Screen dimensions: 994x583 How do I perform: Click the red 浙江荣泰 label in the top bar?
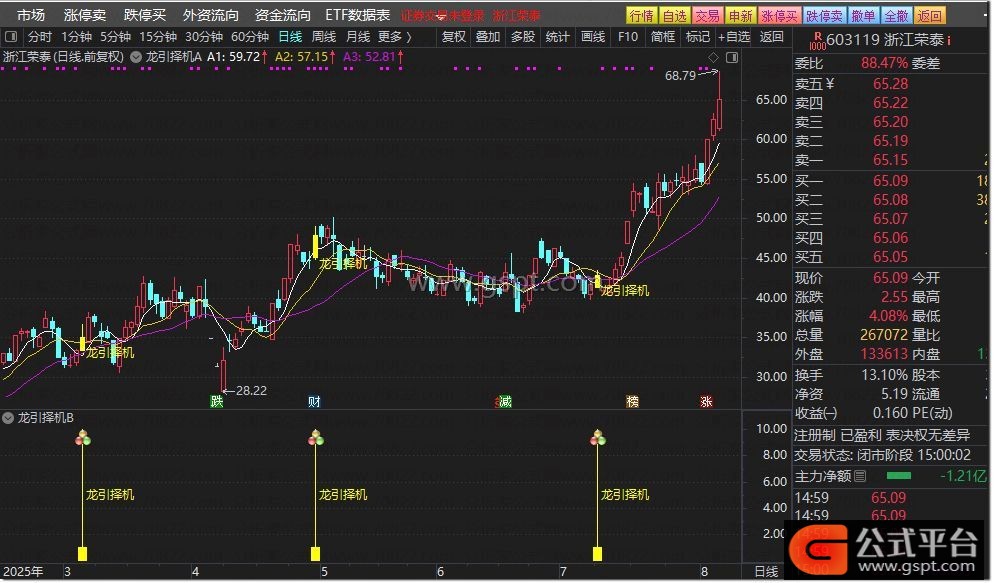click(x=517, y=16)
